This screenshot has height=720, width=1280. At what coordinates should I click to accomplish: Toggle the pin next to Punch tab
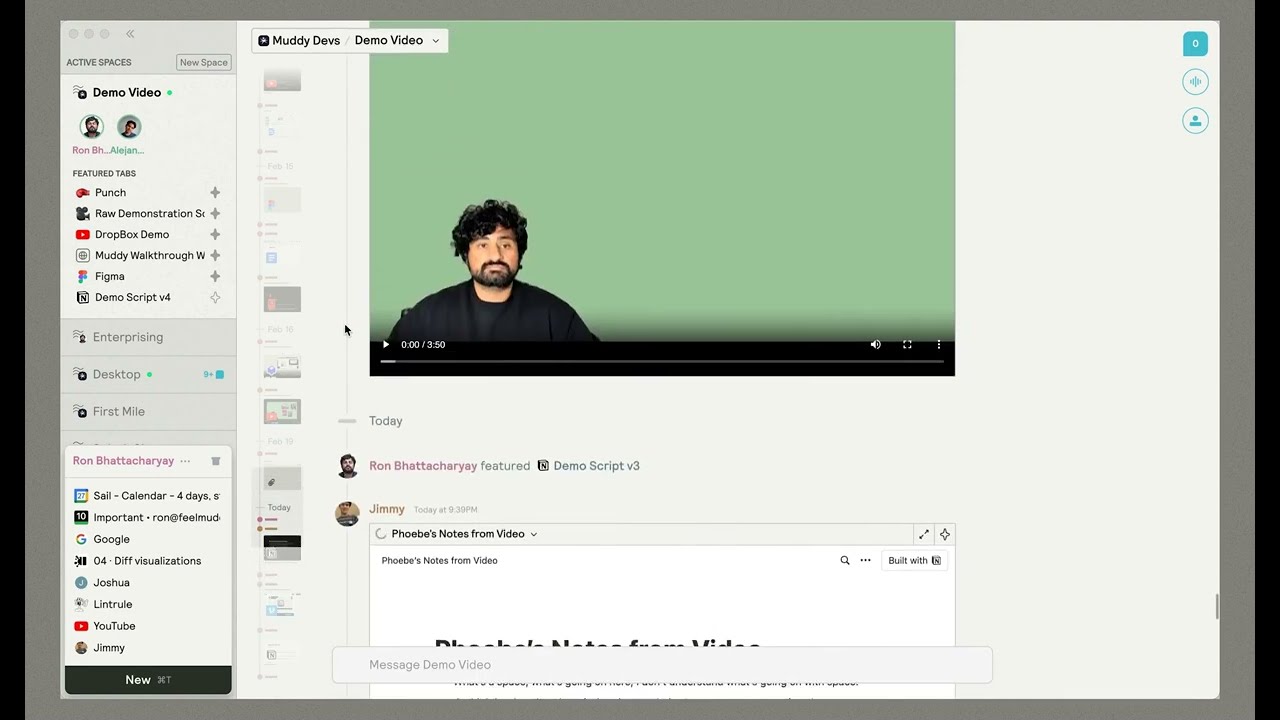click(215, 193)
